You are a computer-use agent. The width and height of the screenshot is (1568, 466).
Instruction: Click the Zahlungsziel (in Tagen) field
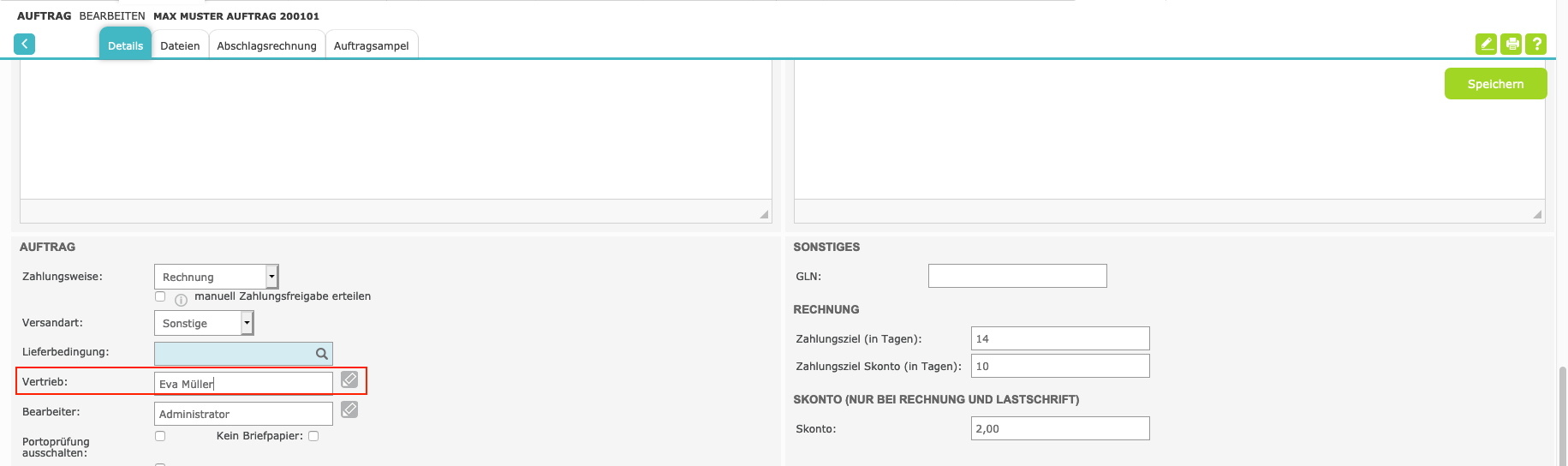click(x=1060, y=338)
